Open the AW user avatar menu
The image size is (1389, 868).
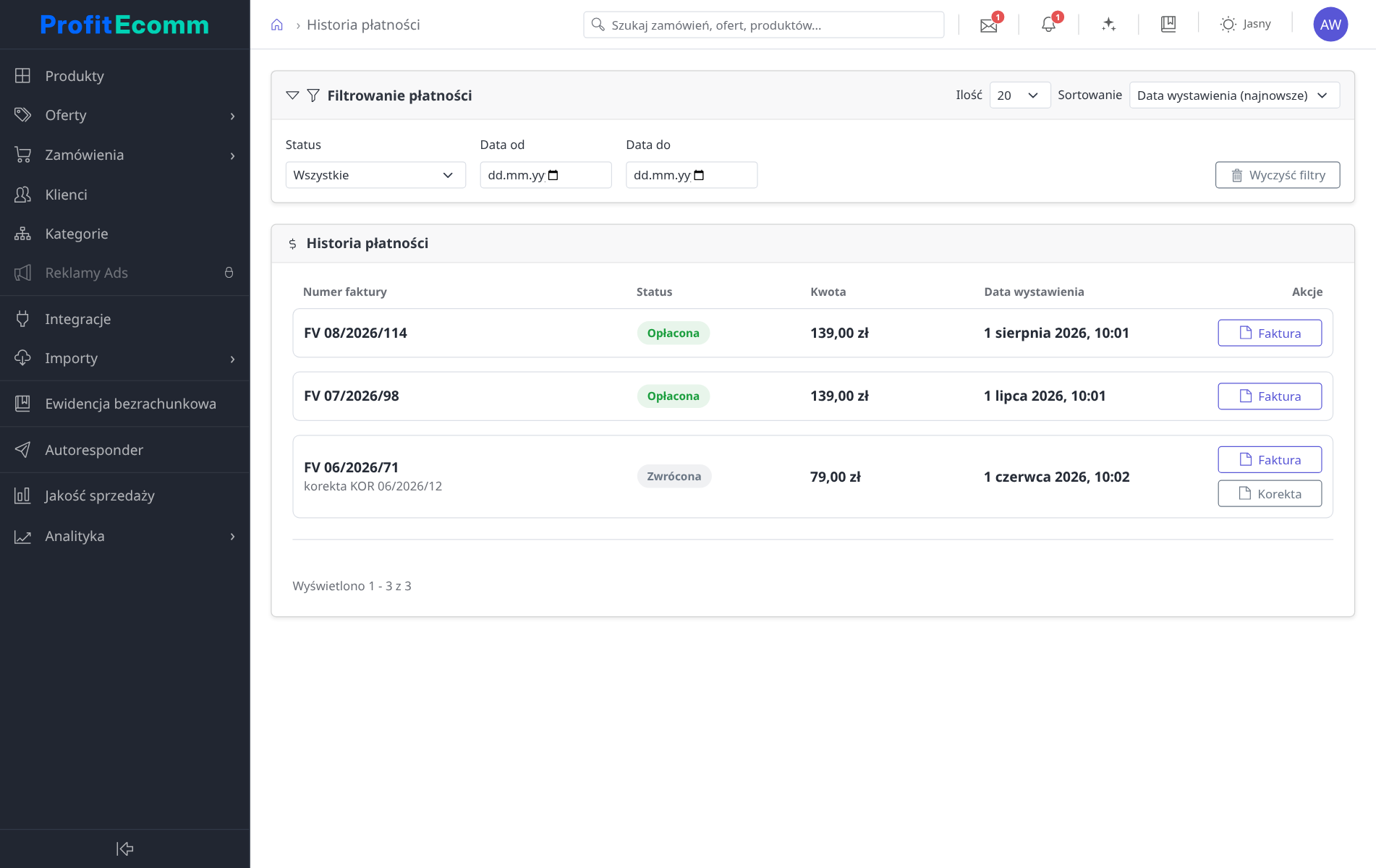coord(1330,25)
